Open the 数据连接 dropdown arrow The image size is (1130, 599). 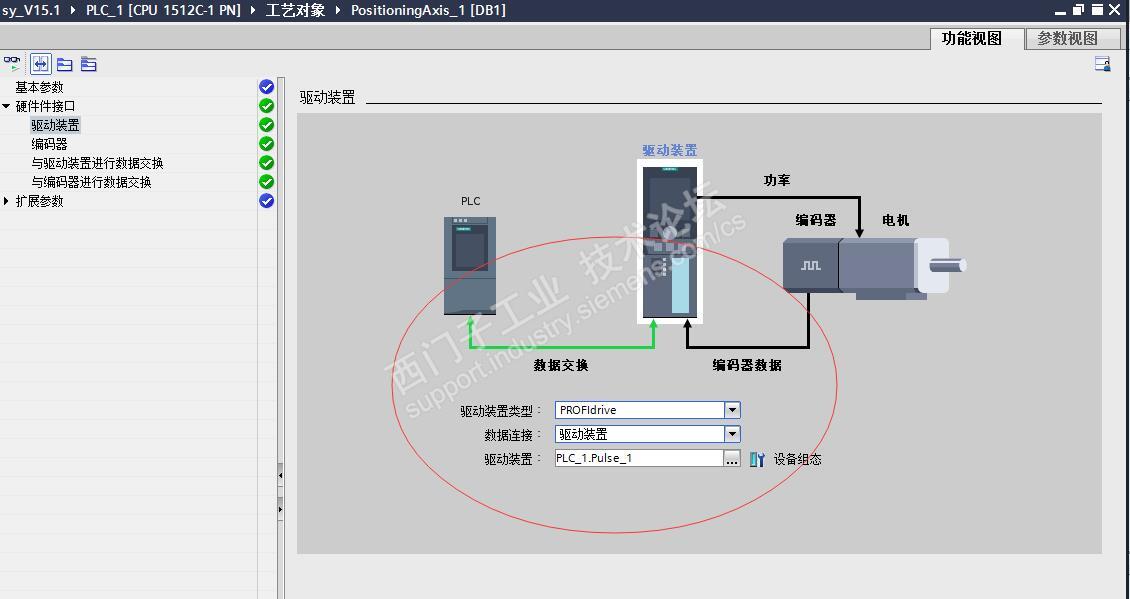[732, 434]
